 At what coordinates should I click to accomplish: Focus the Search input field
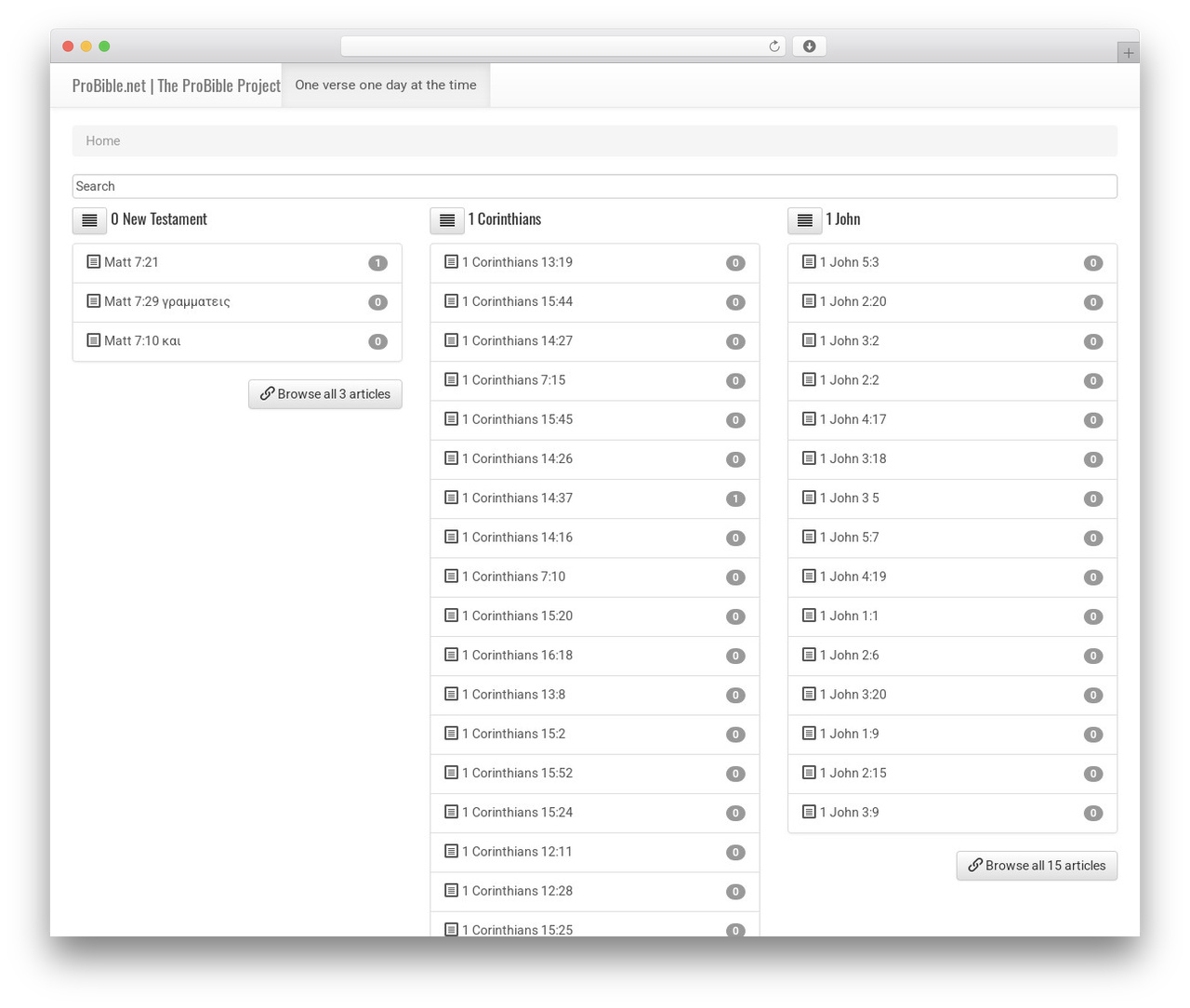(x=595, y=186)
